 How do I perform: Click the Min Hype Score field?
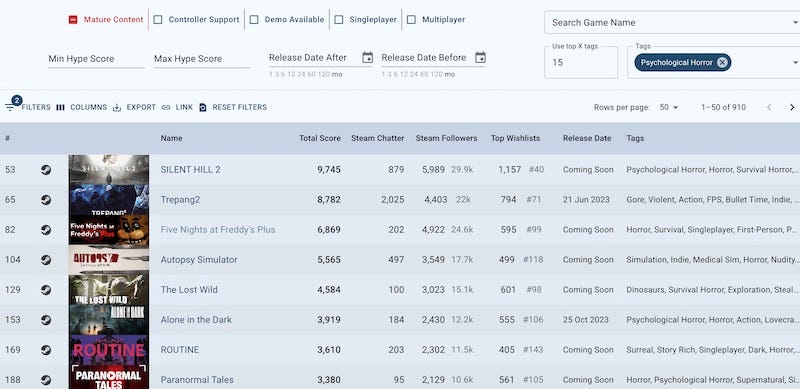click(96, 59)
